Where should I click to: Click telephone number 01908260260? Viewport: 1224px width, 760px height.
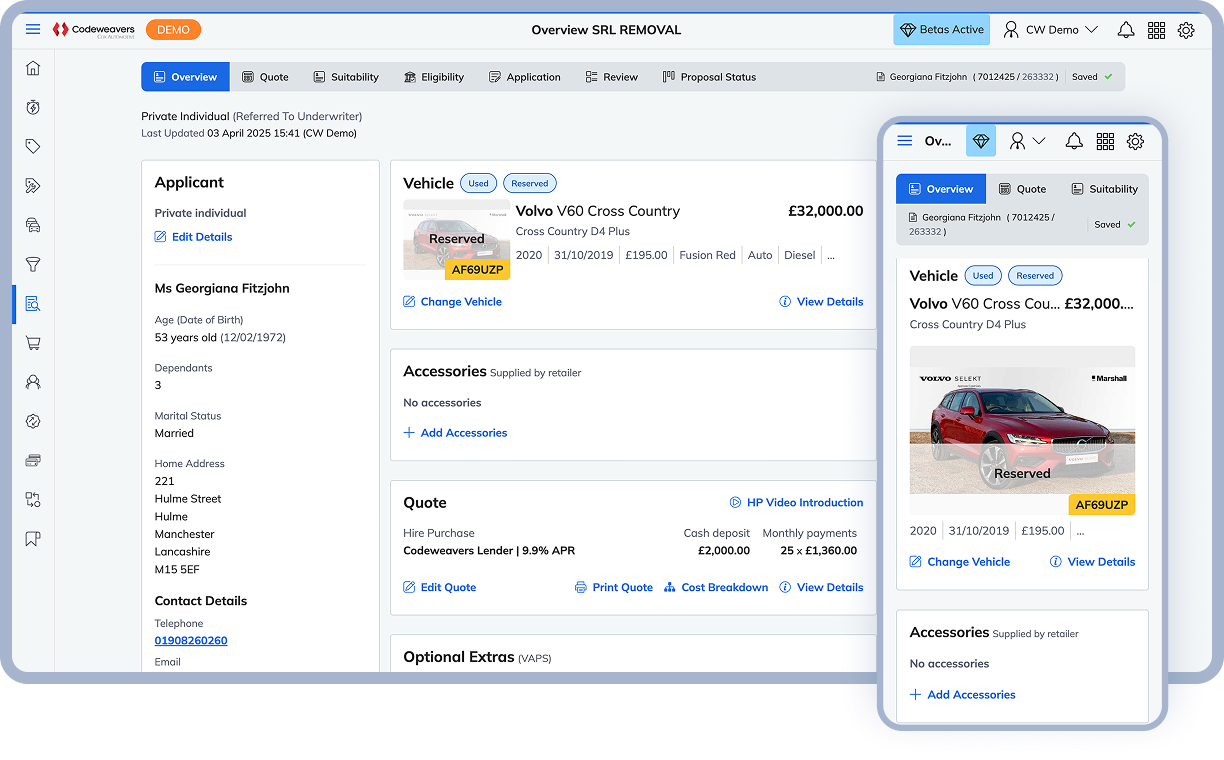pos(191,641)
